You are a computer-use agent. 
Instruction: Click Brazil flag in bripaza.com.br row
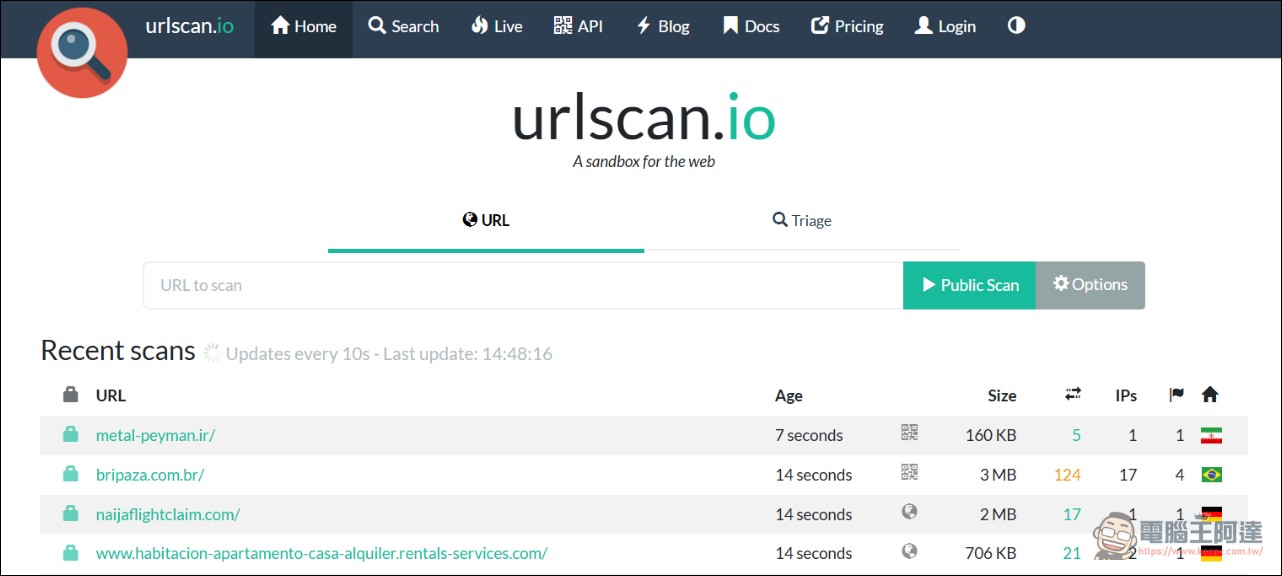pos(1211,475)
